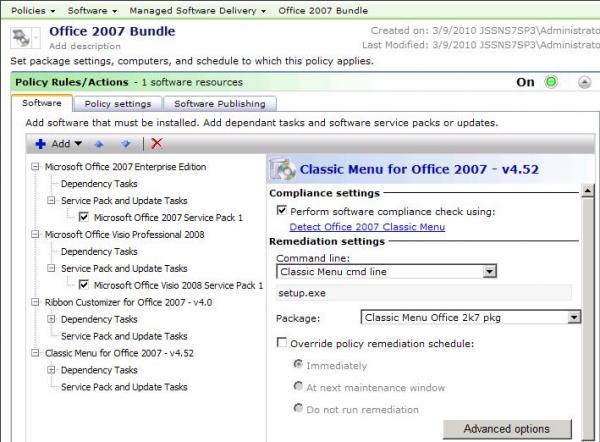Collapse Service Pack tasks under Office 2007 Enterprise
The height and width of the screenshot is (442, 600).
(x=51, y=200)
